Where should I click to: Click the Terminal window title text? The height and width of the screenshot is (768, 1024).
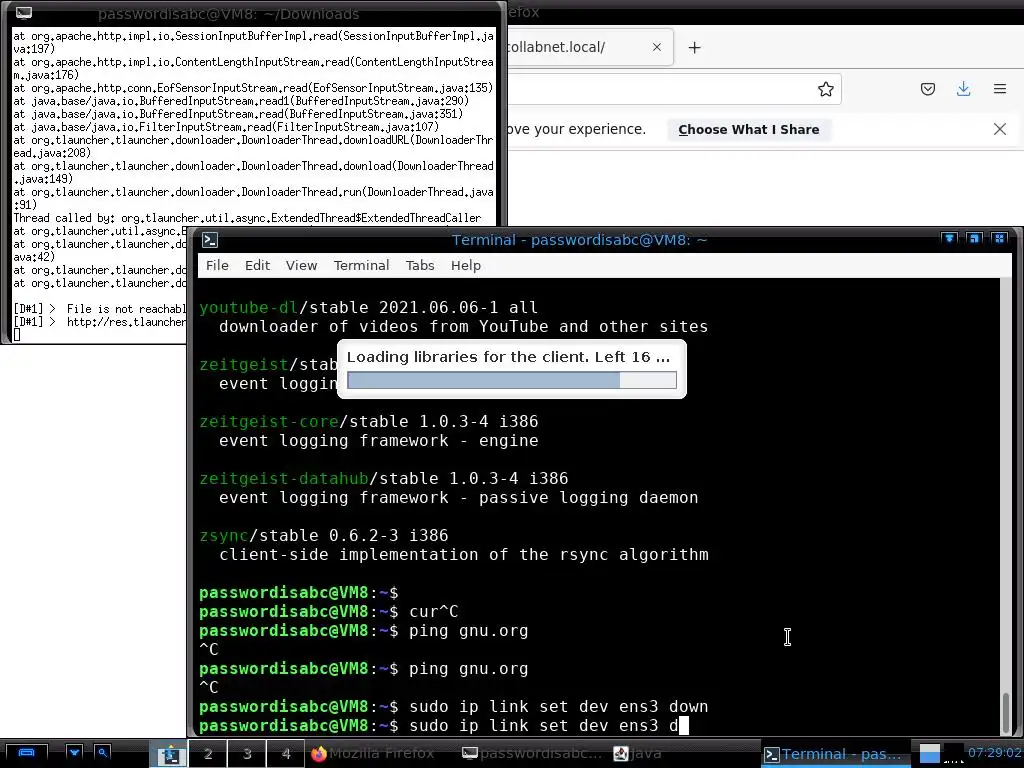(x=579, y=240)
